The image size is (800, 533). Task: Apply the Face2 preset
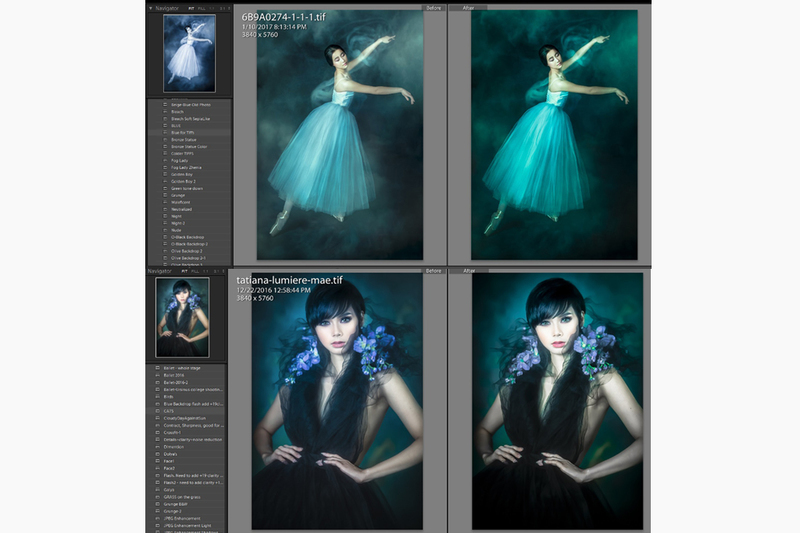pyautogui.click(x=169, y=468)
